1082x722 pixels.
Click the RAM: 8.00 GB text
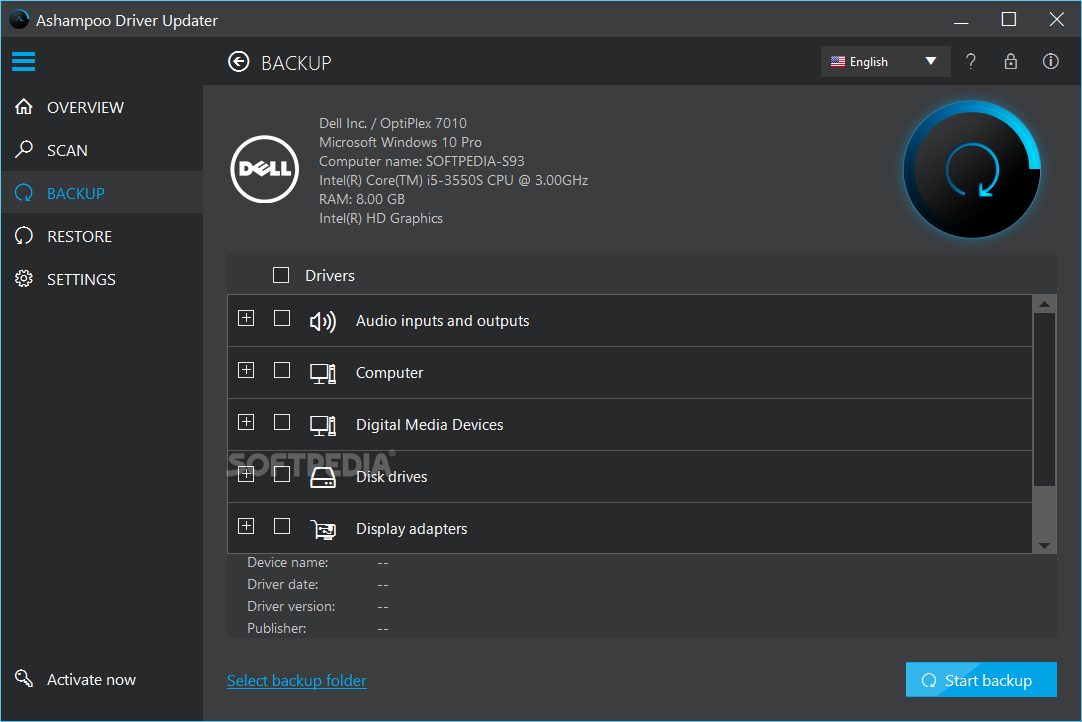(x=362, y=199)
